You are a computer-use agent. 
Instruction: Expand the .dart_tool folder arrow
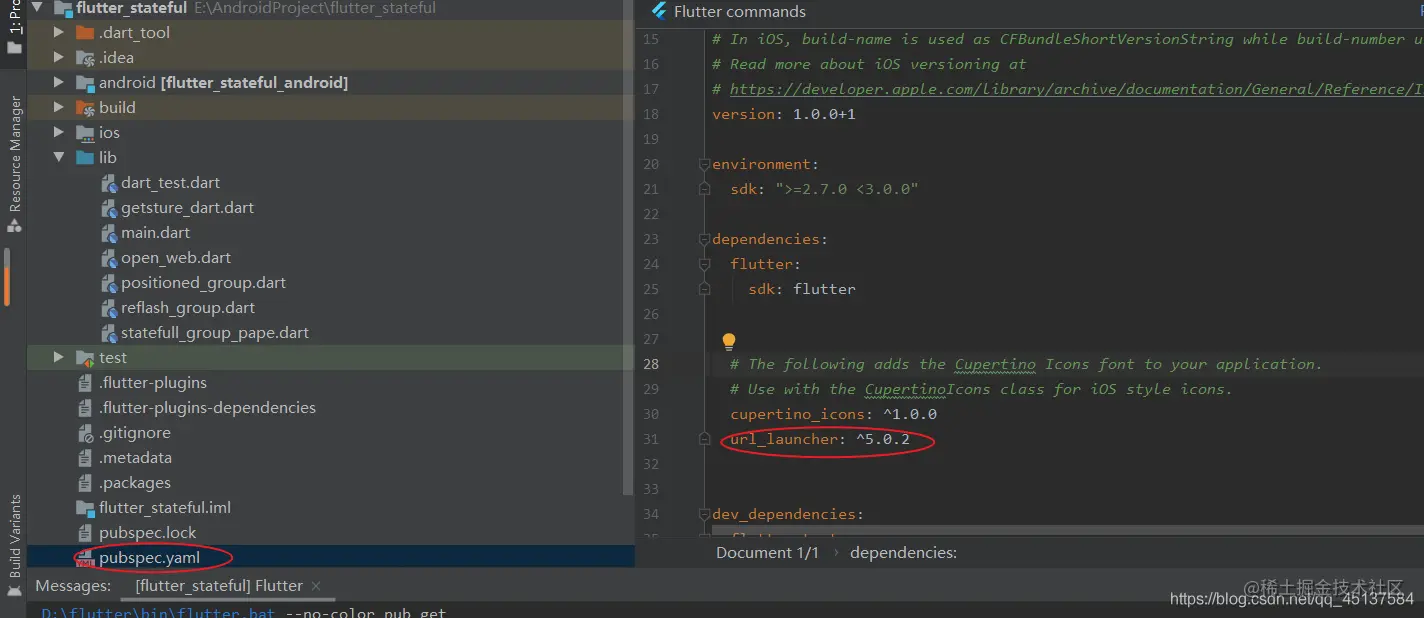pos(58,32)
